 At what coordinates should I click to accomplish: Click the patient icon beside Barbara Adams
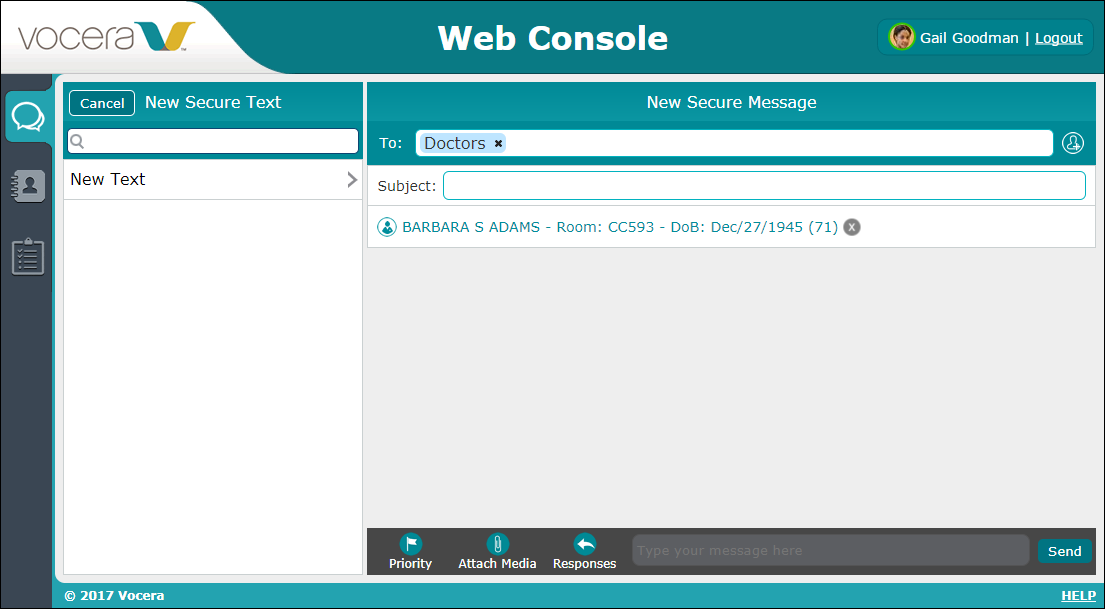[387, 227]
